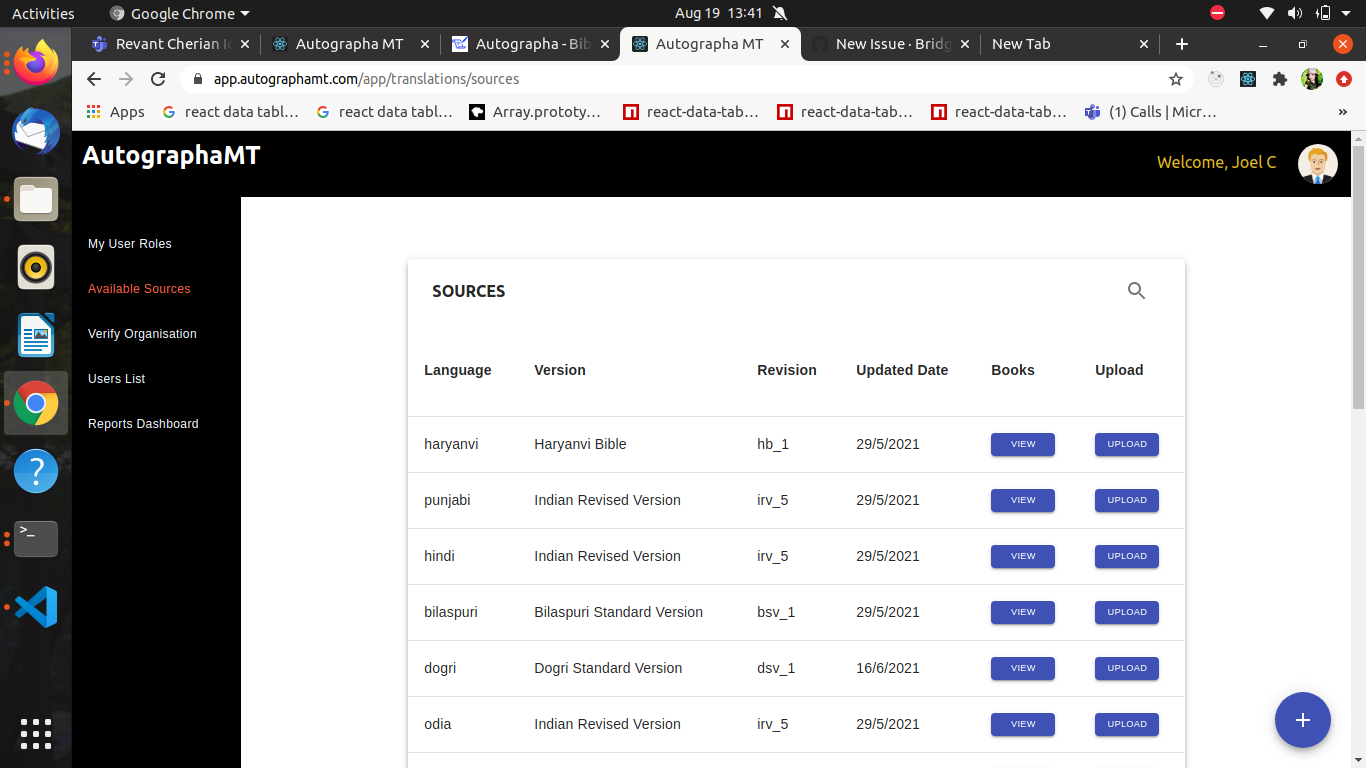Switch to the New Issue Bridge tab
Screen dimensions: 1366x768
(x=885, y=44)
